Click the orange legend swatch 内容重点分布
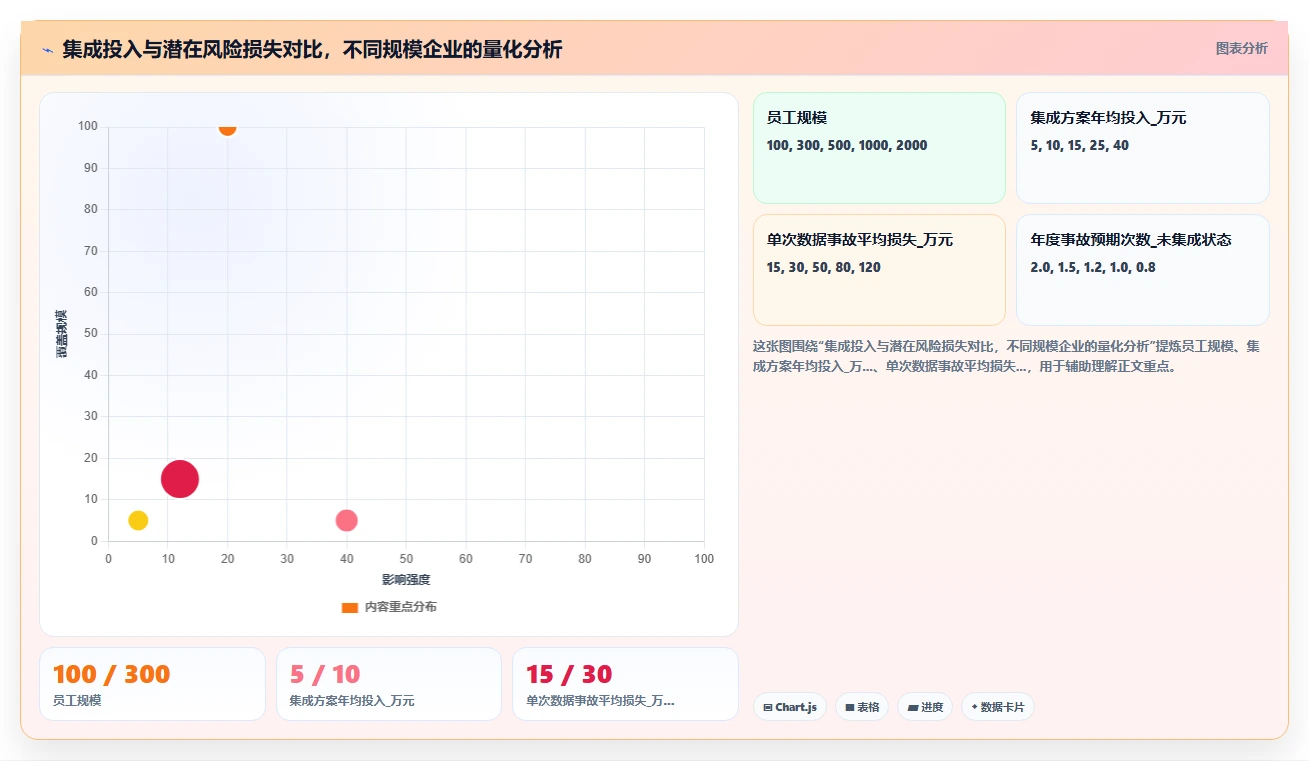Screen dimensions: 1309x761 tap(349, 607)
